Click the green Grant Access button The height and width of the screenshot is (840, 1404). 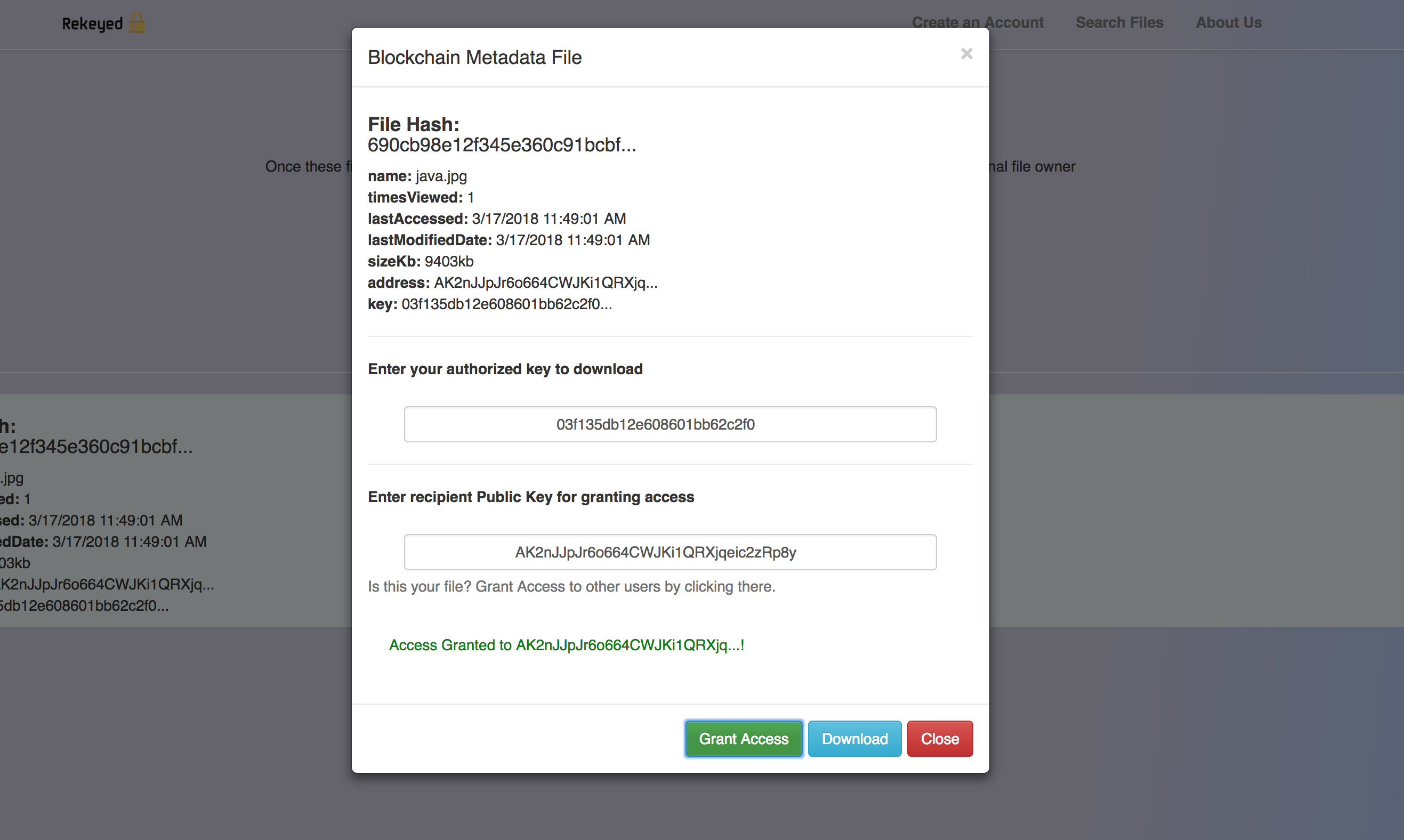coord(743,738)
